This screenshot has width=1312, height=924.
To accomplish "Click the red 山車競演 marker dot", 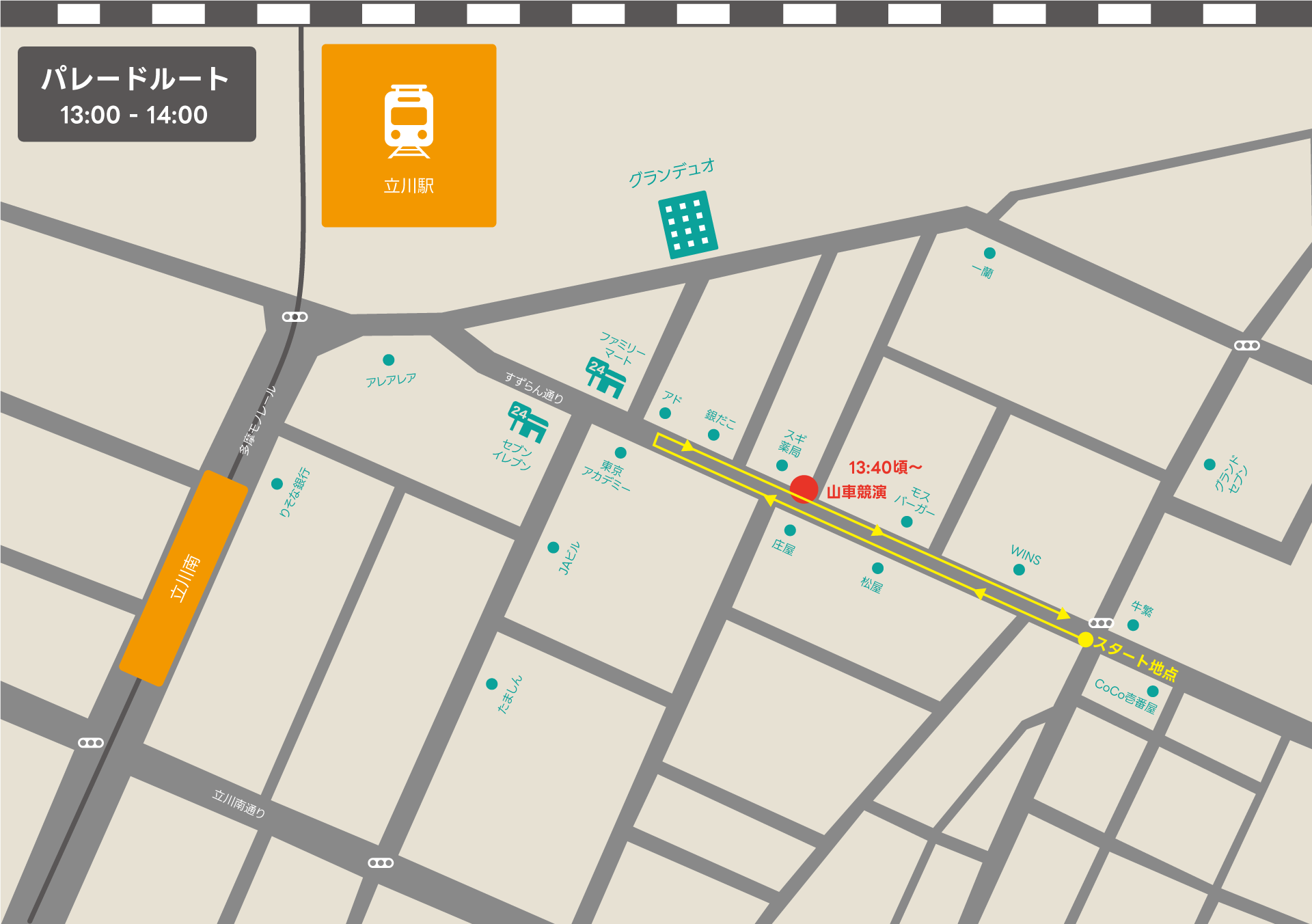I will 804,489.
